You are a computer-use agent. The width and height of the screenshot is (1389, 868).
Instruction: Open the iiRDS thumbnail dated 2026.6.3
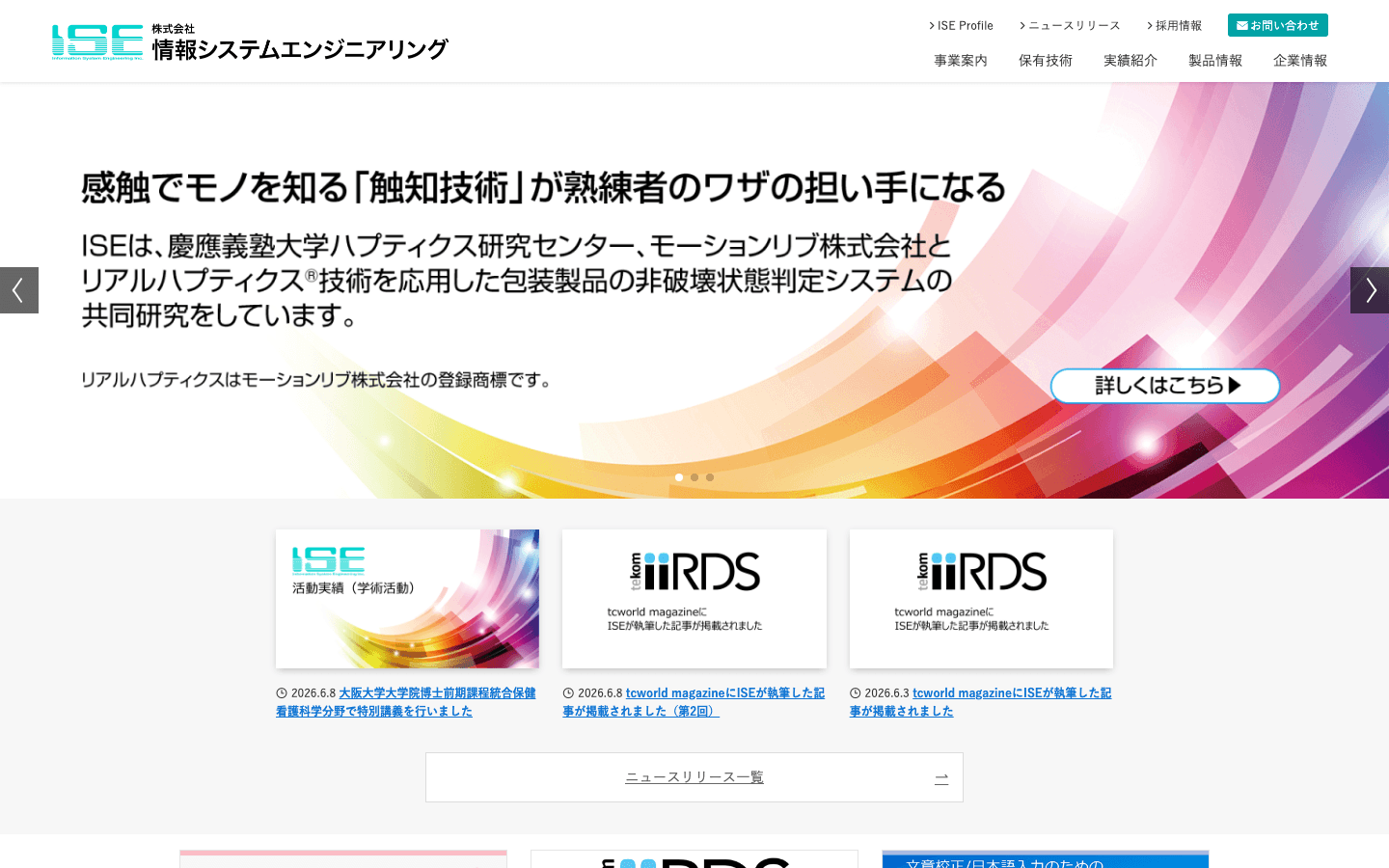[981, 599]
